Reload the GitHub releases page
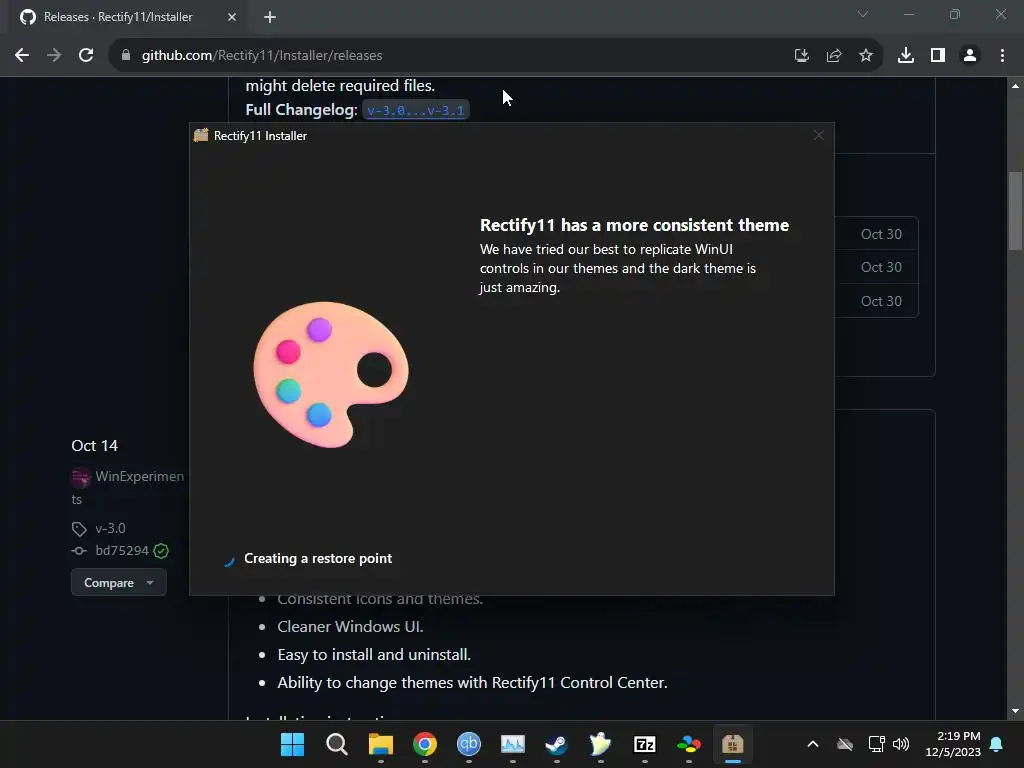Viewport: 1024px width, 768px height. (86, 56)
